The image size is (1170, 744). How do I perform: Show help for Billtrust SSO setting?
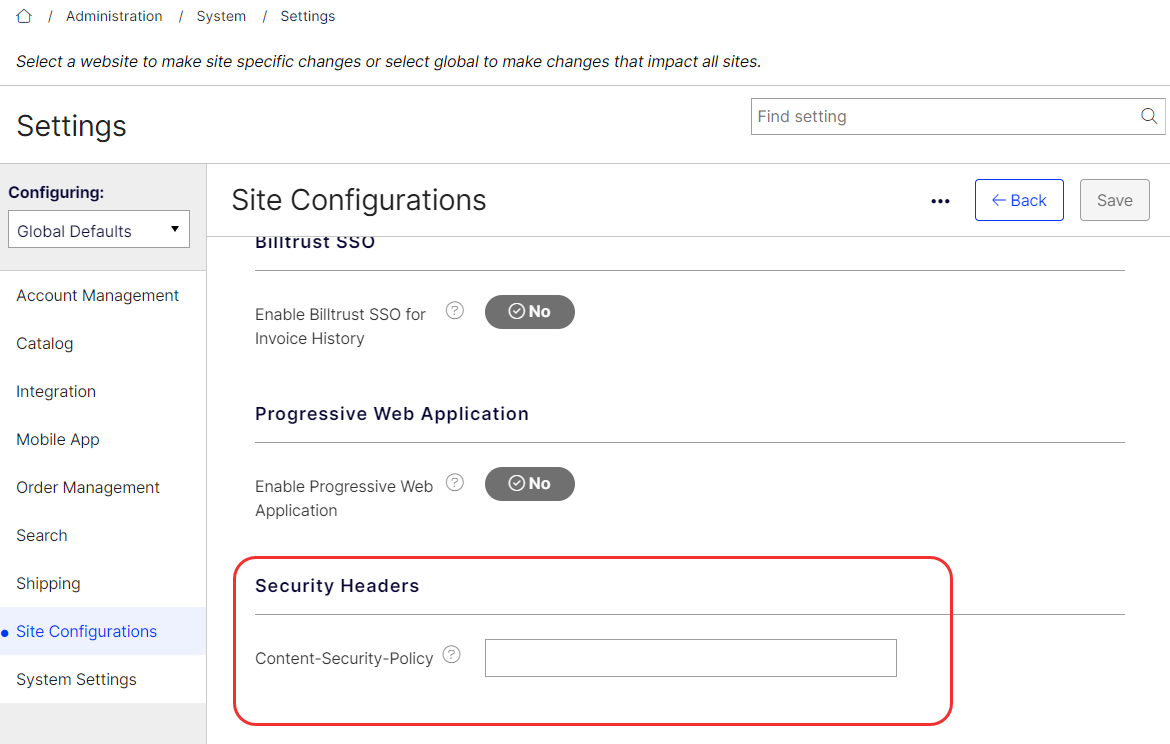pyautogui.click(x=454, y=310)
